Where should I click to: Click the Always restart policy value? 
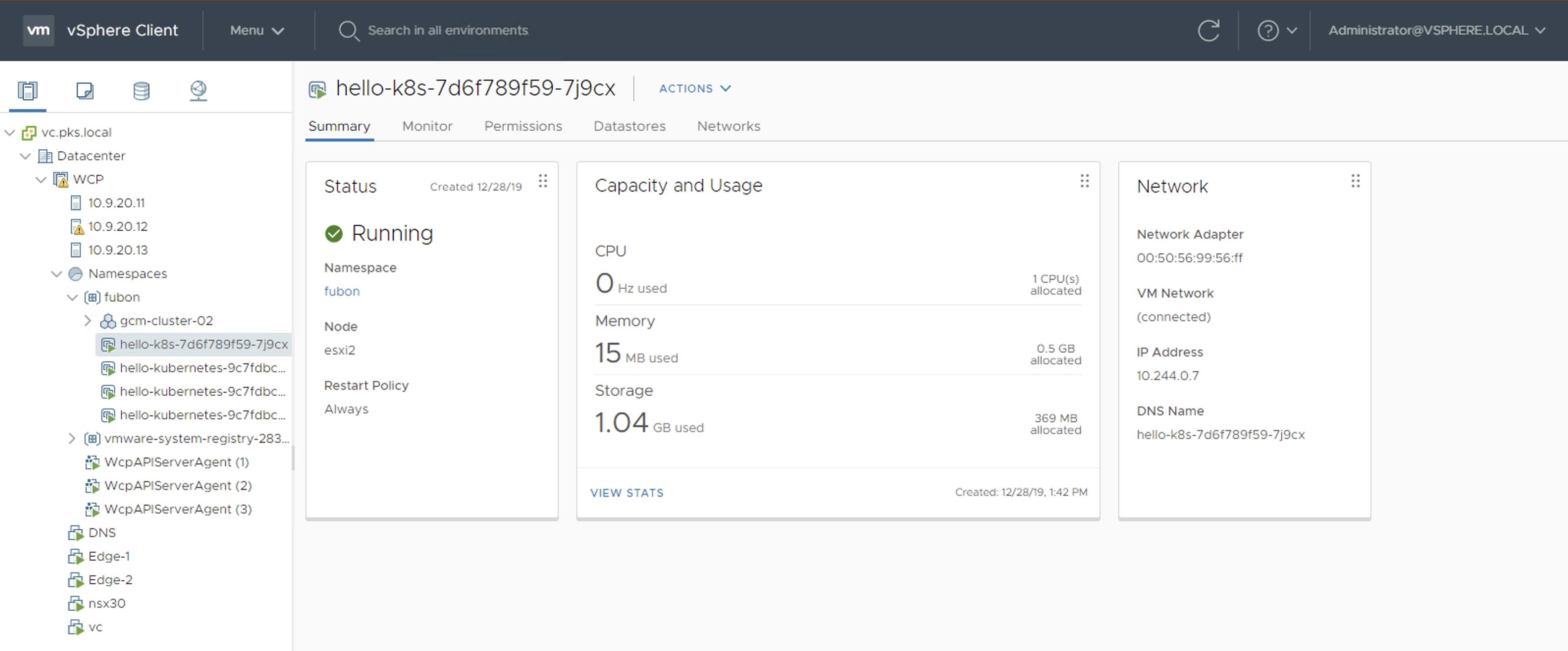coord(346,409)
